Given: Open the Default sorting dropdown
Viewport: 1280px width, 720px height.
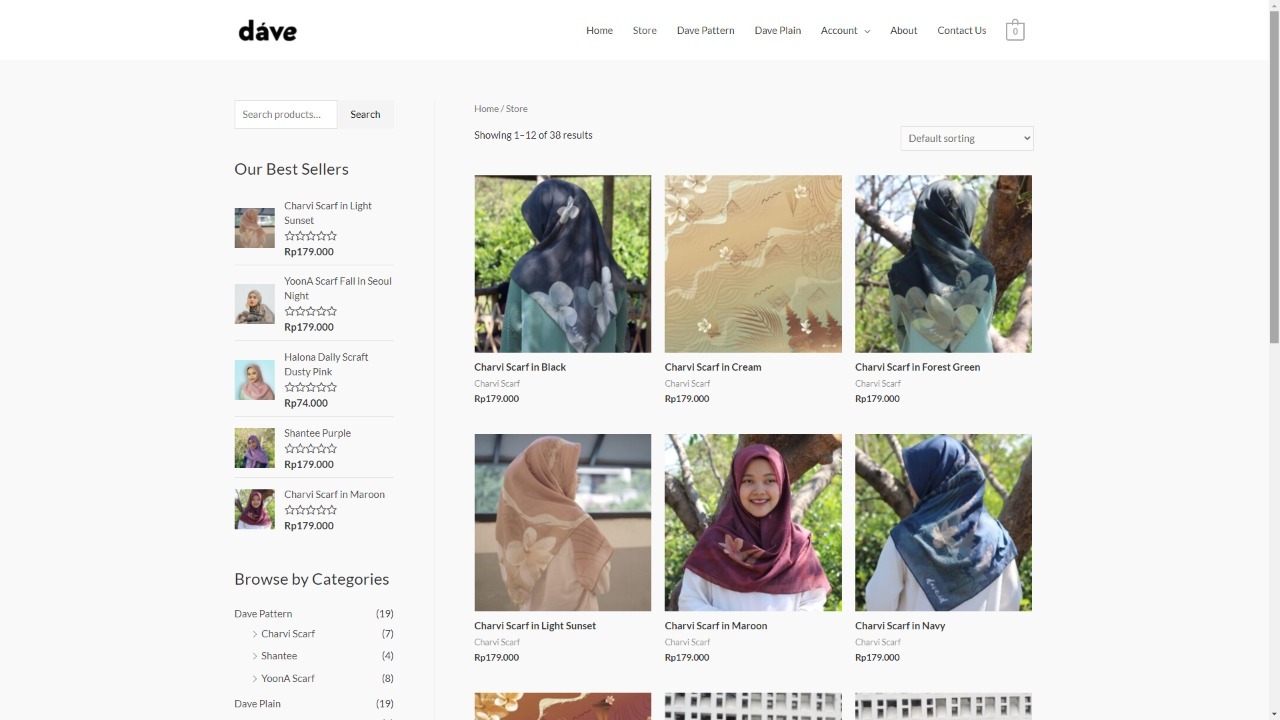Looking at the screenshot, I should point(966,139).
